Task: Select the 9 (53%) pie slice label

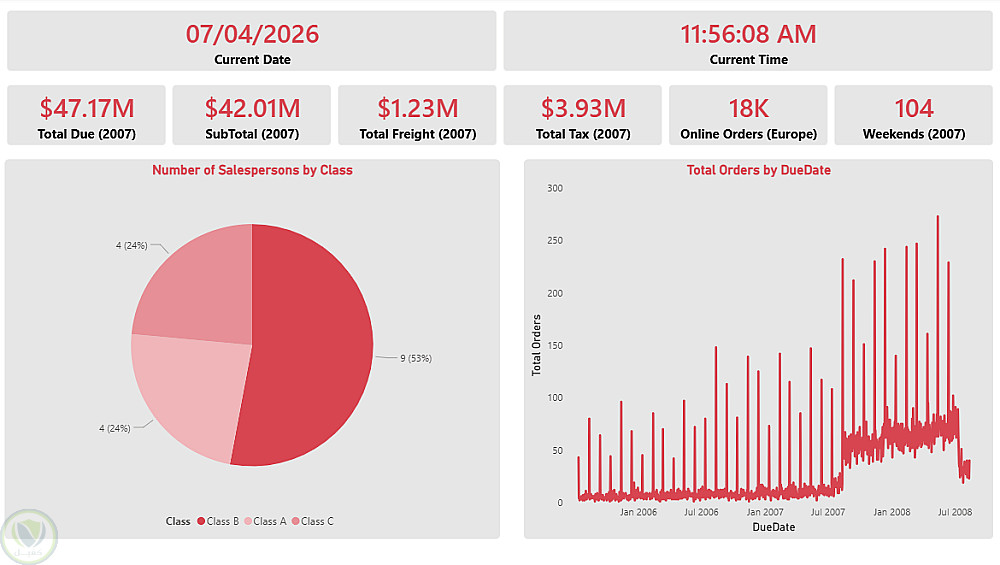Action: pyautogui.click(x=416, y=358)
